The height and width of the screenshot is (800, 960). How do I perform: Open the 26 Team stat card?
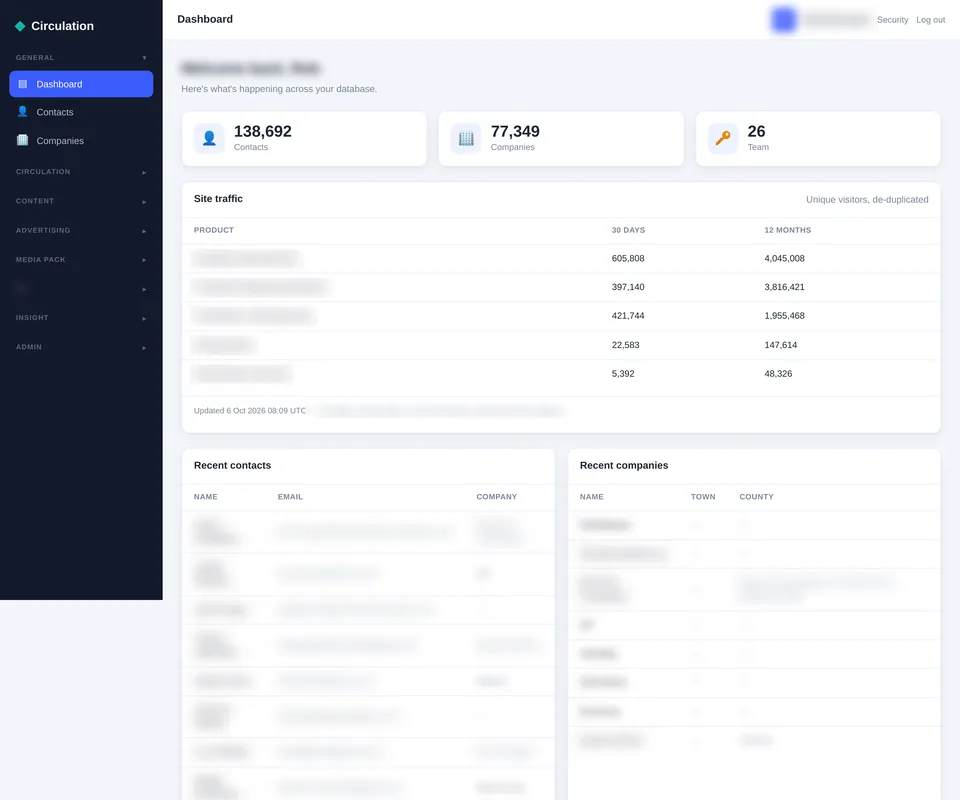(818, 138)
